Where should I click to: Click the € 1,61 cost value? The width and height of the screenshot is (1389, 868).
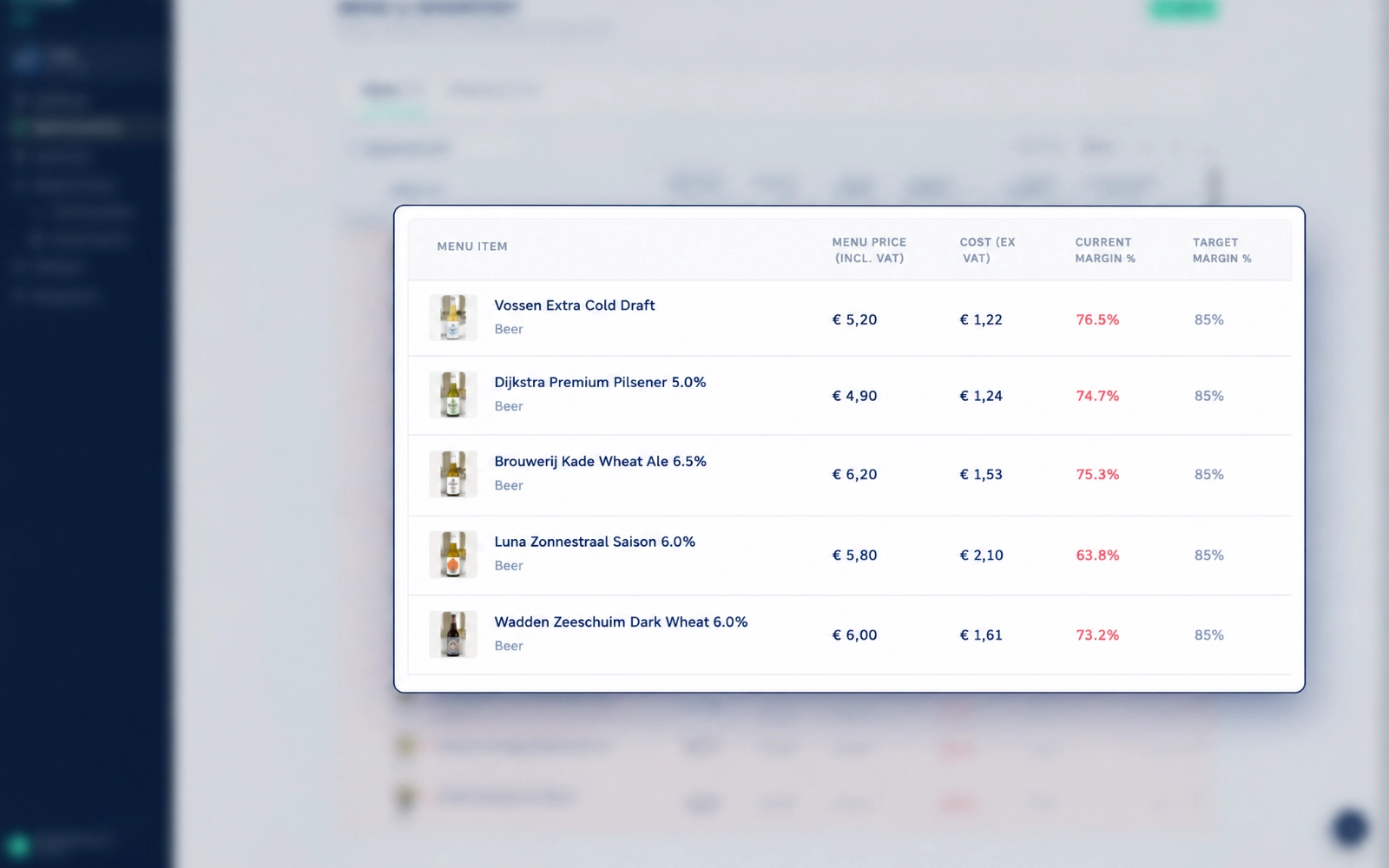[x=981, y=635]
